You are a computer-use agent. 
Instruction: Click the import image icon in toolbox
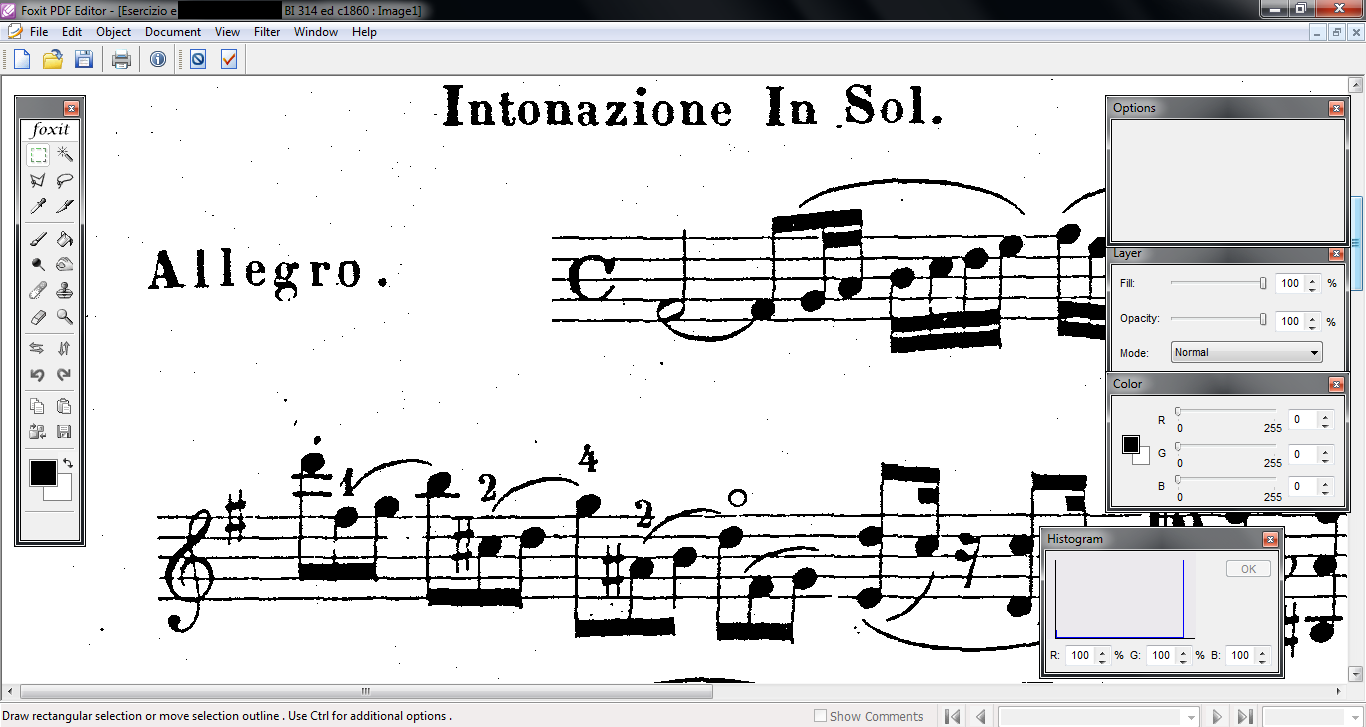(38, 432)
